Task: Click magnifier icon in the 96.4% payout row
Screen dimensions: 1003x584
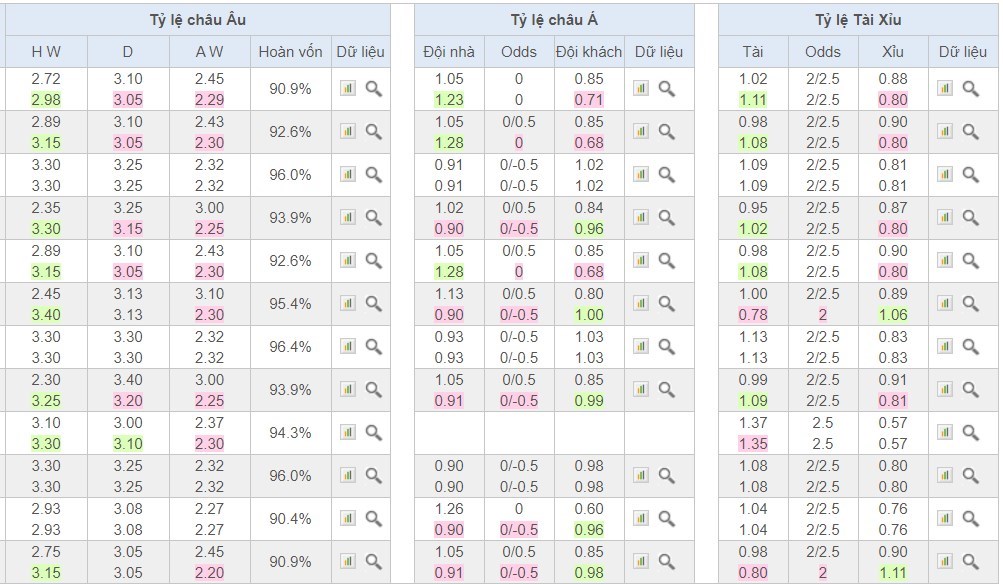Action: [373, 346]
